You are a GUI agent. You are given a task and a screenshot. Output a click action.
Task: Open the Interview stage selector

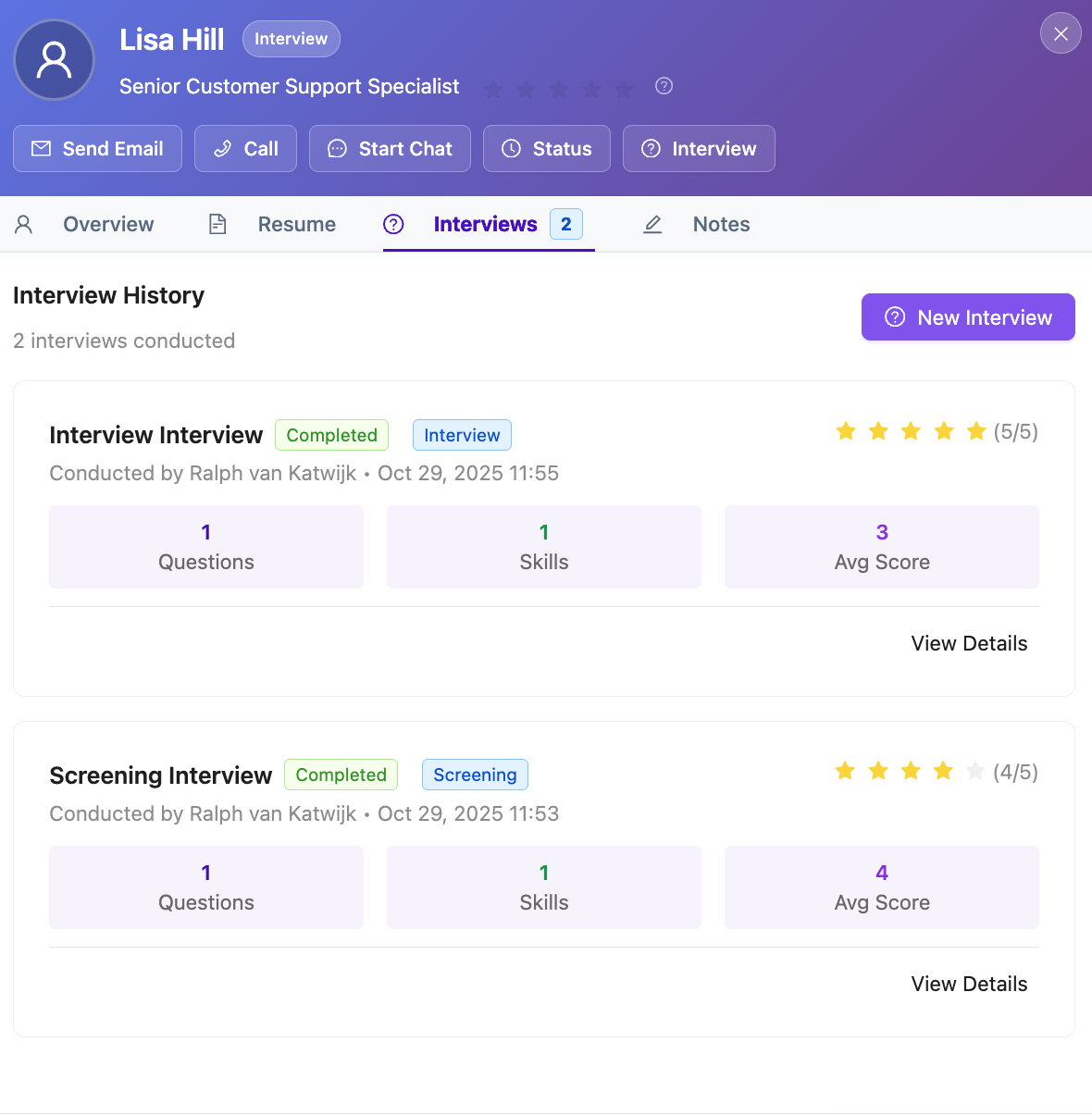(x=699, y=148)
